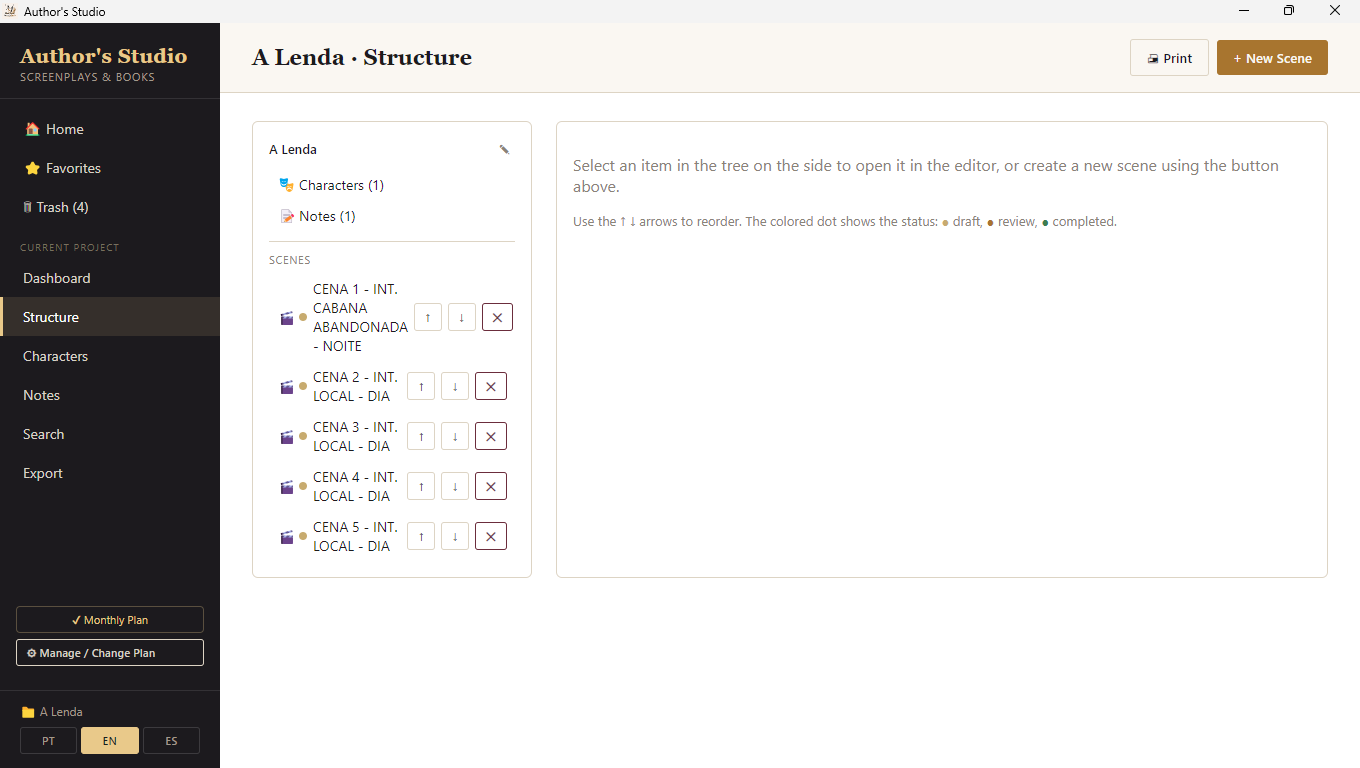The height and width of the screenshot is (768, 1360).
Task: Open the Export section
Action: [110, 473]
